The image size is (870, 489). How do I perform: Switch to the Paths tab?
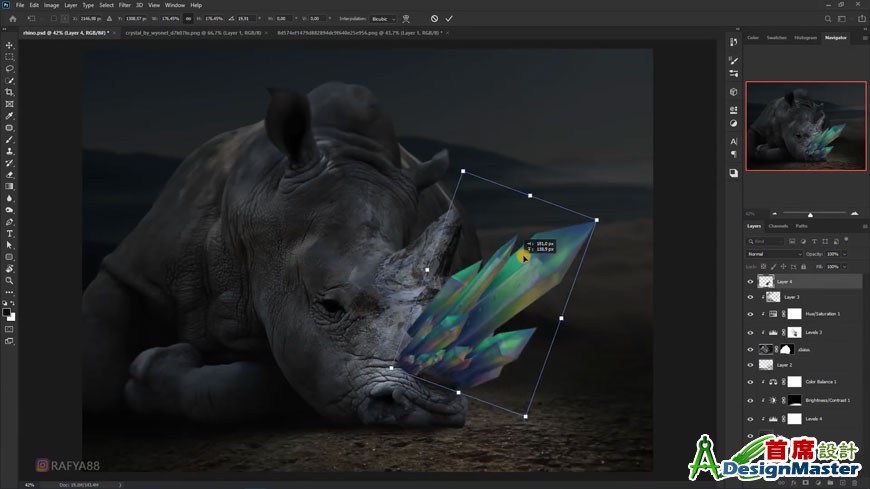[x=801, y=226]
